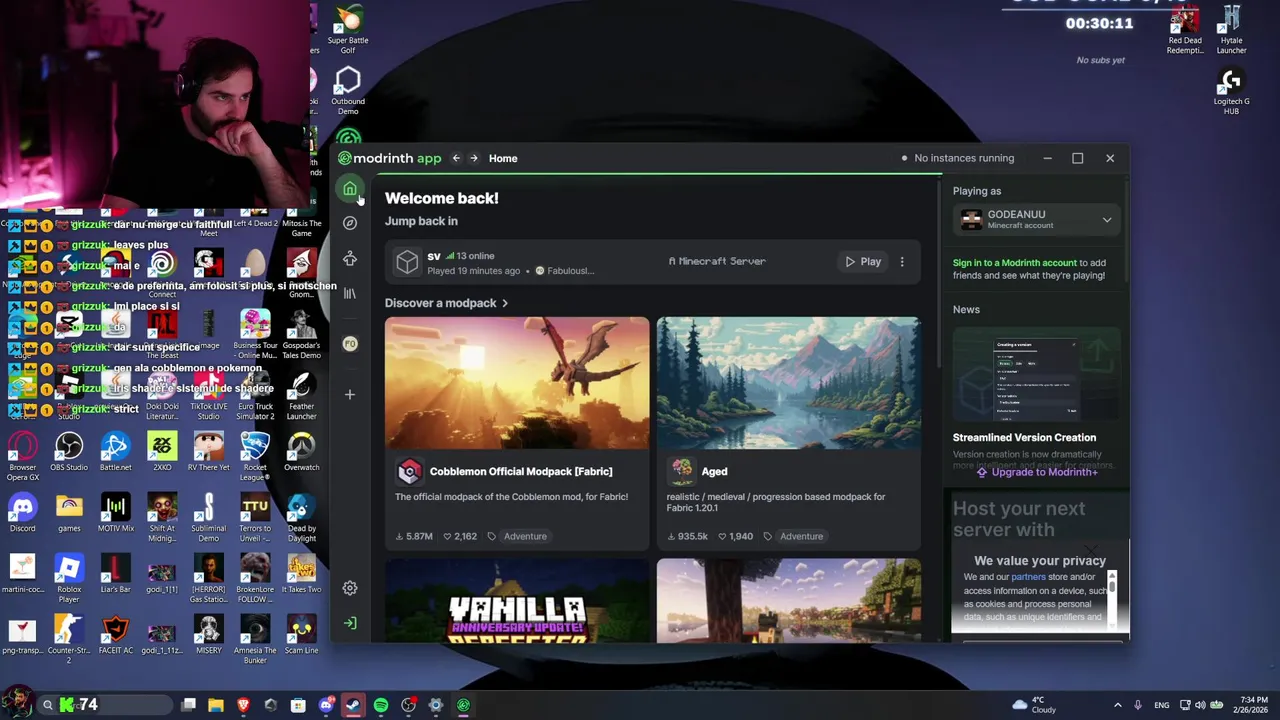Open File Explorer from the taskbar
The height and width of the screenshot is (720, 1280).
[215, 705]
